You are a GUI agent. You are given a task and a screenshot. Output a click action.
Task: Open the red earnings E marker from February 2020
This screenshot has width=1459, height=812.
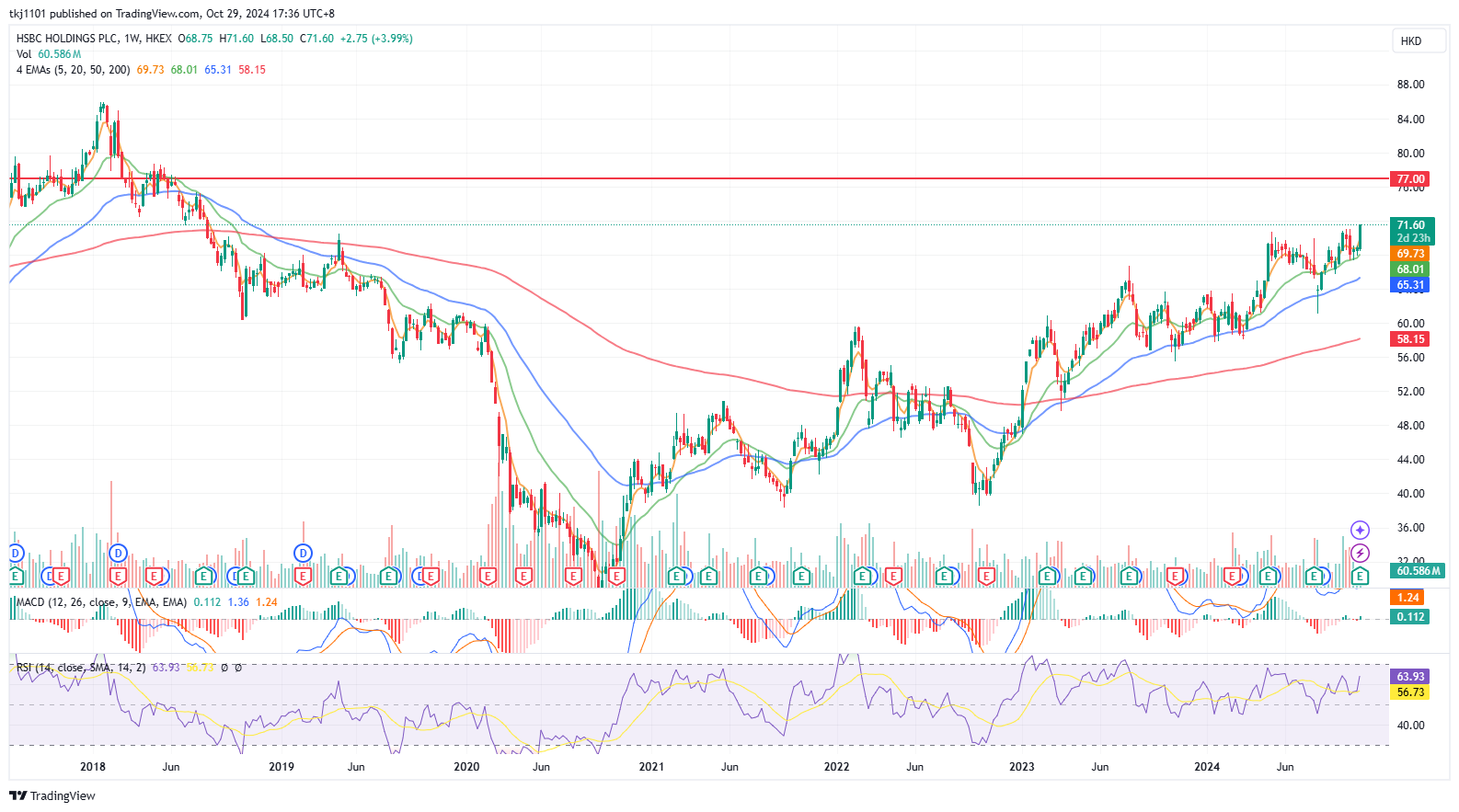point(488,577)
